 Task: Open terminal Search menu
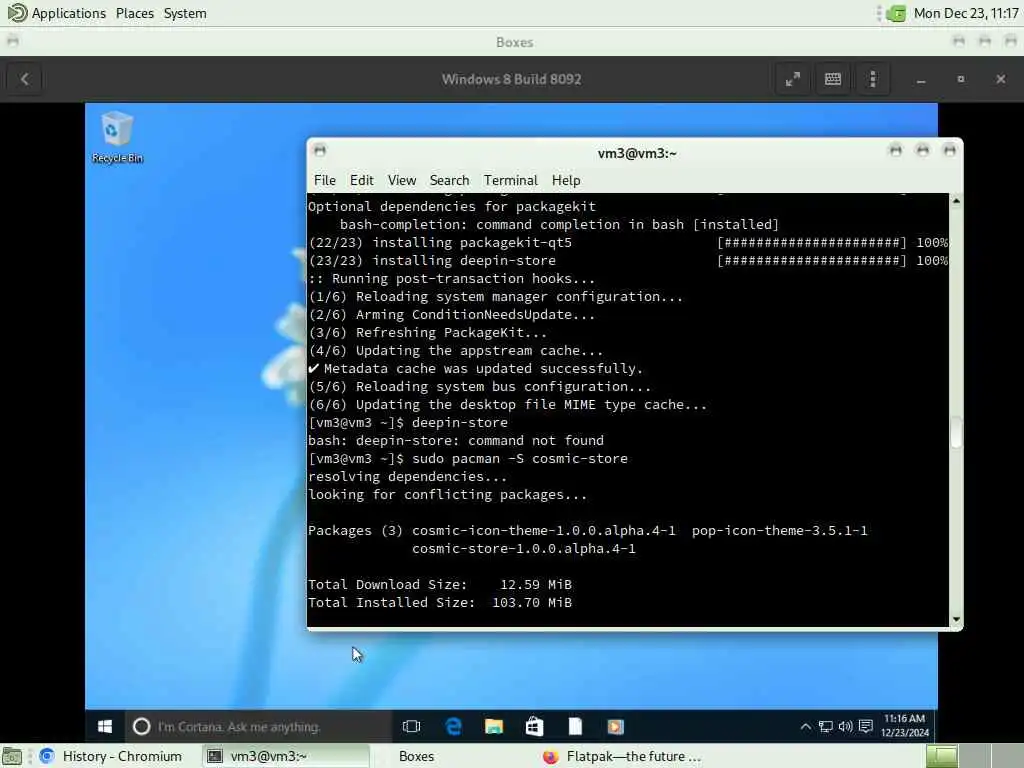(x=449, y=180)
